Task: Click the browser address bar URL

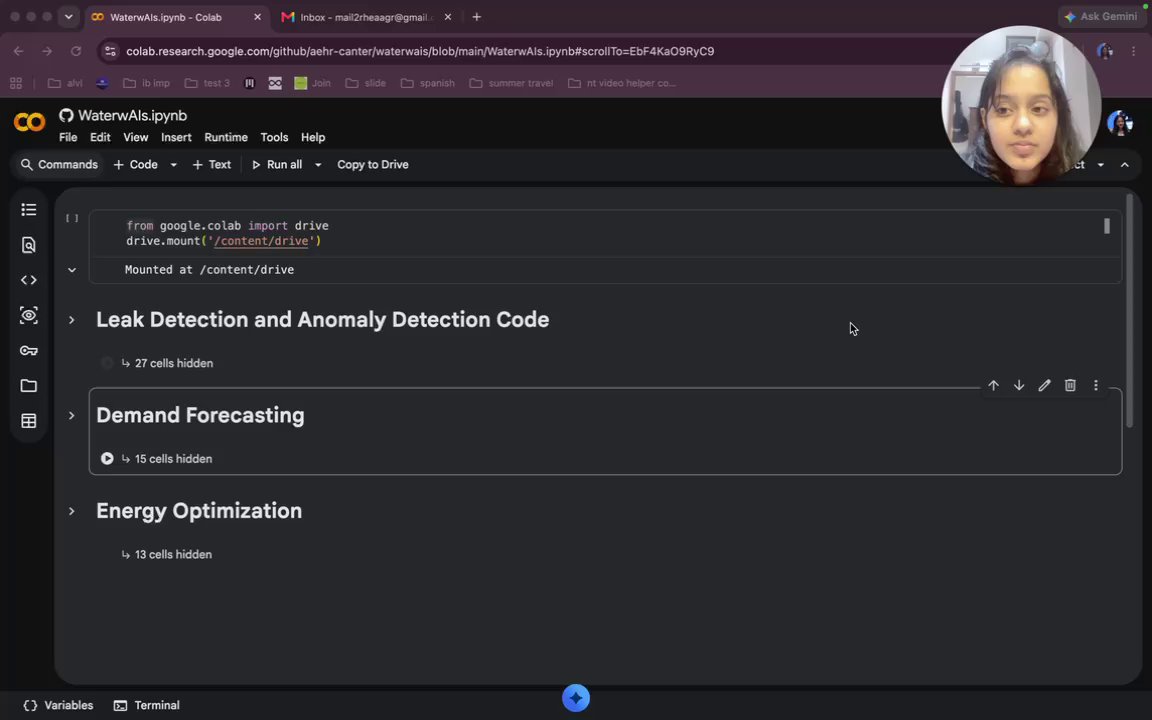Action: (x=420, y=51)
